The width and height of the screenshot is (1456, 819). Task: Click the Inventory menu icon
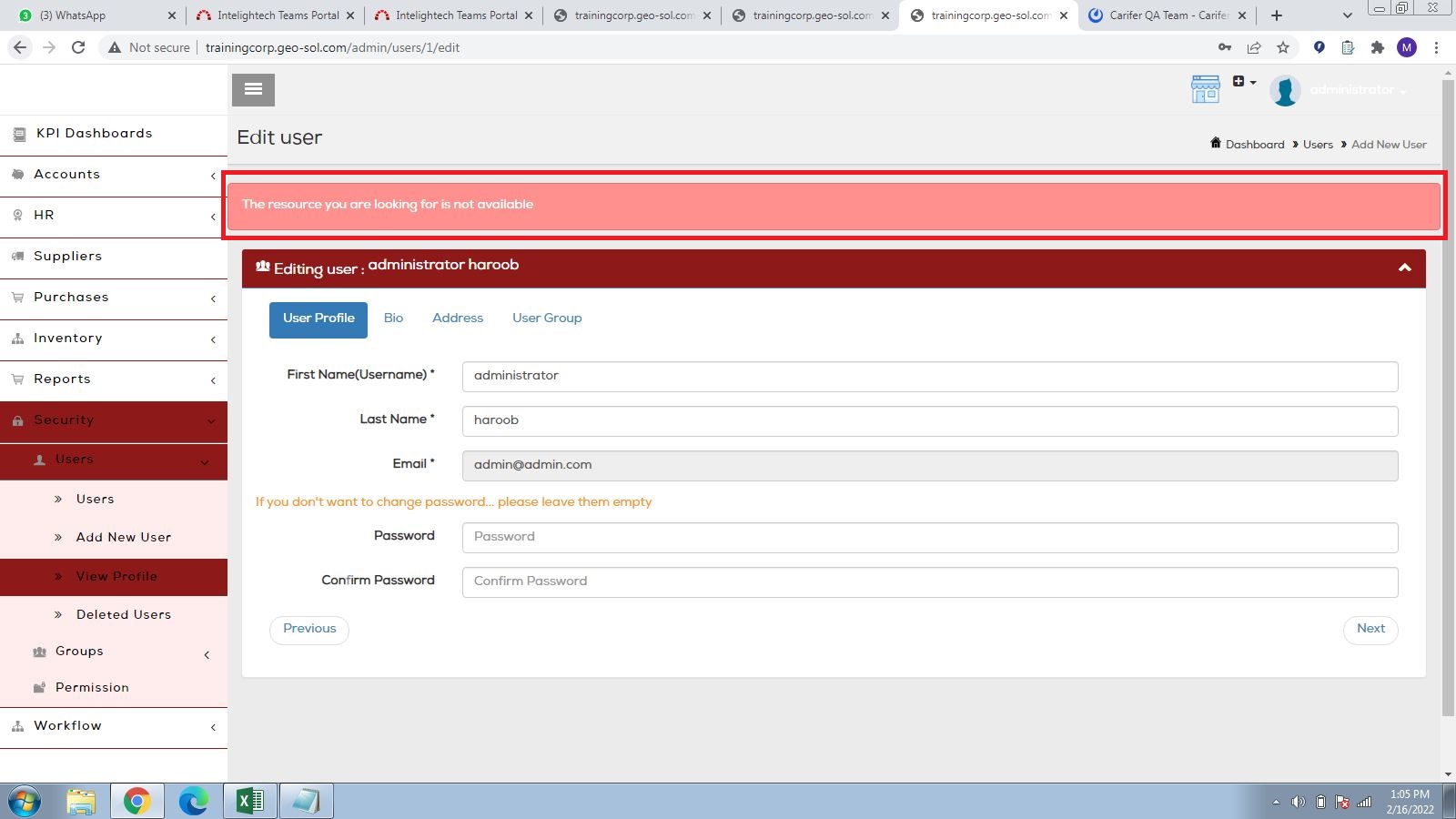point(17,339)
